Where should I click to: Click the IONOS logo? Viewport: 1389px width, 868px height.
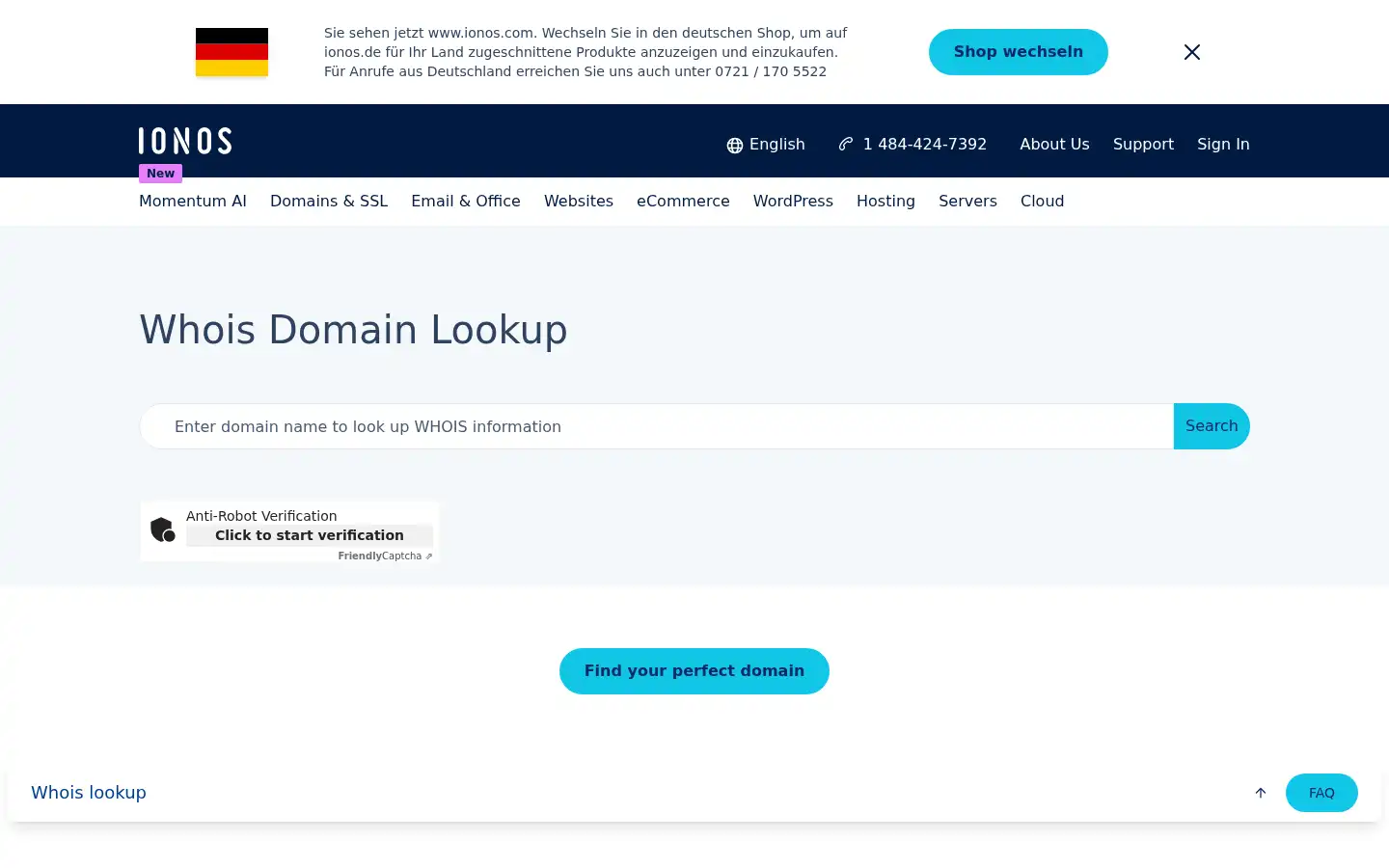click(185, 141)
